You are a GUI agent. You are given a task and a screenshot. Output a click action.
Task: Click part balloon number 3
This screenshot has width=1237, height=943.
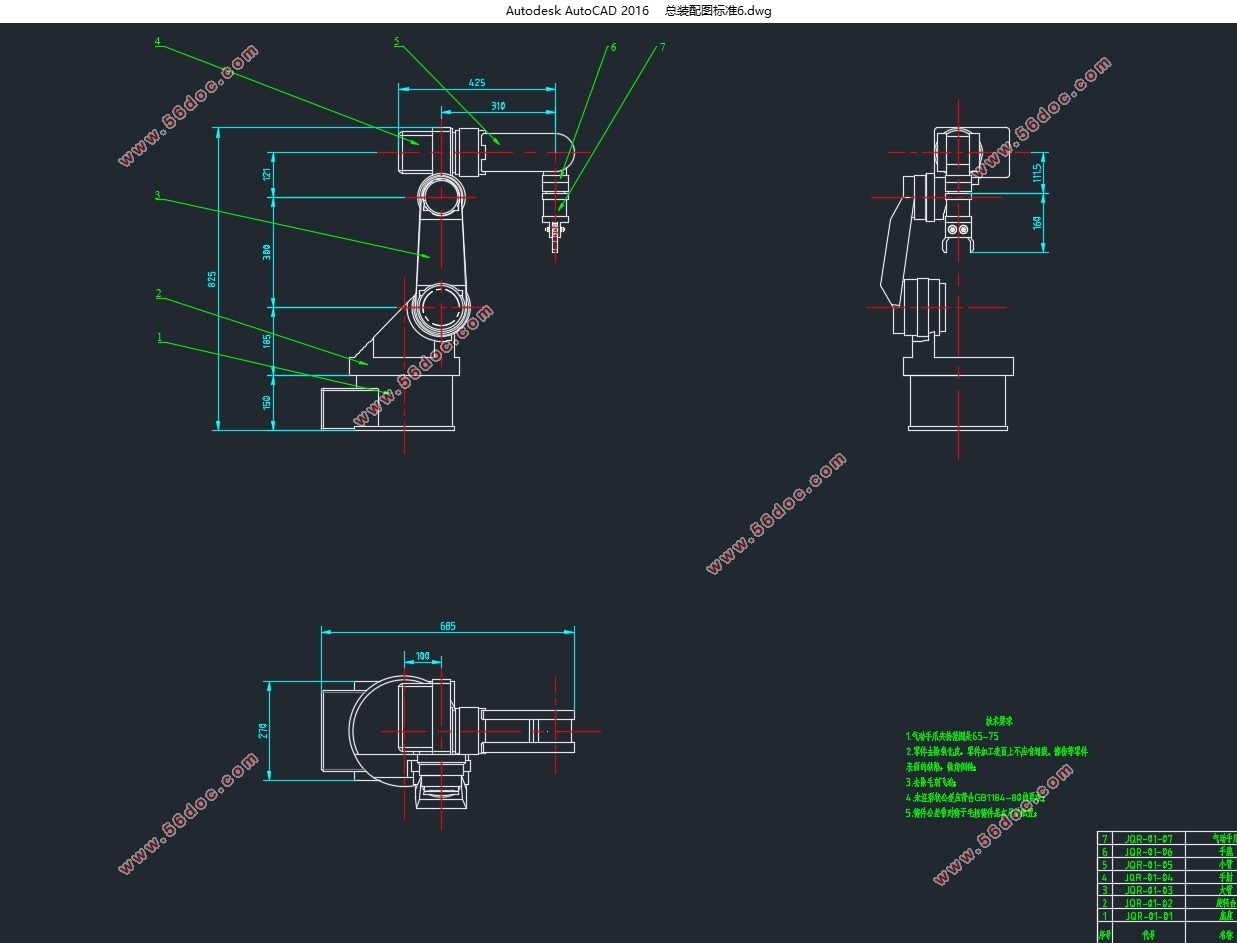point(157,196)
